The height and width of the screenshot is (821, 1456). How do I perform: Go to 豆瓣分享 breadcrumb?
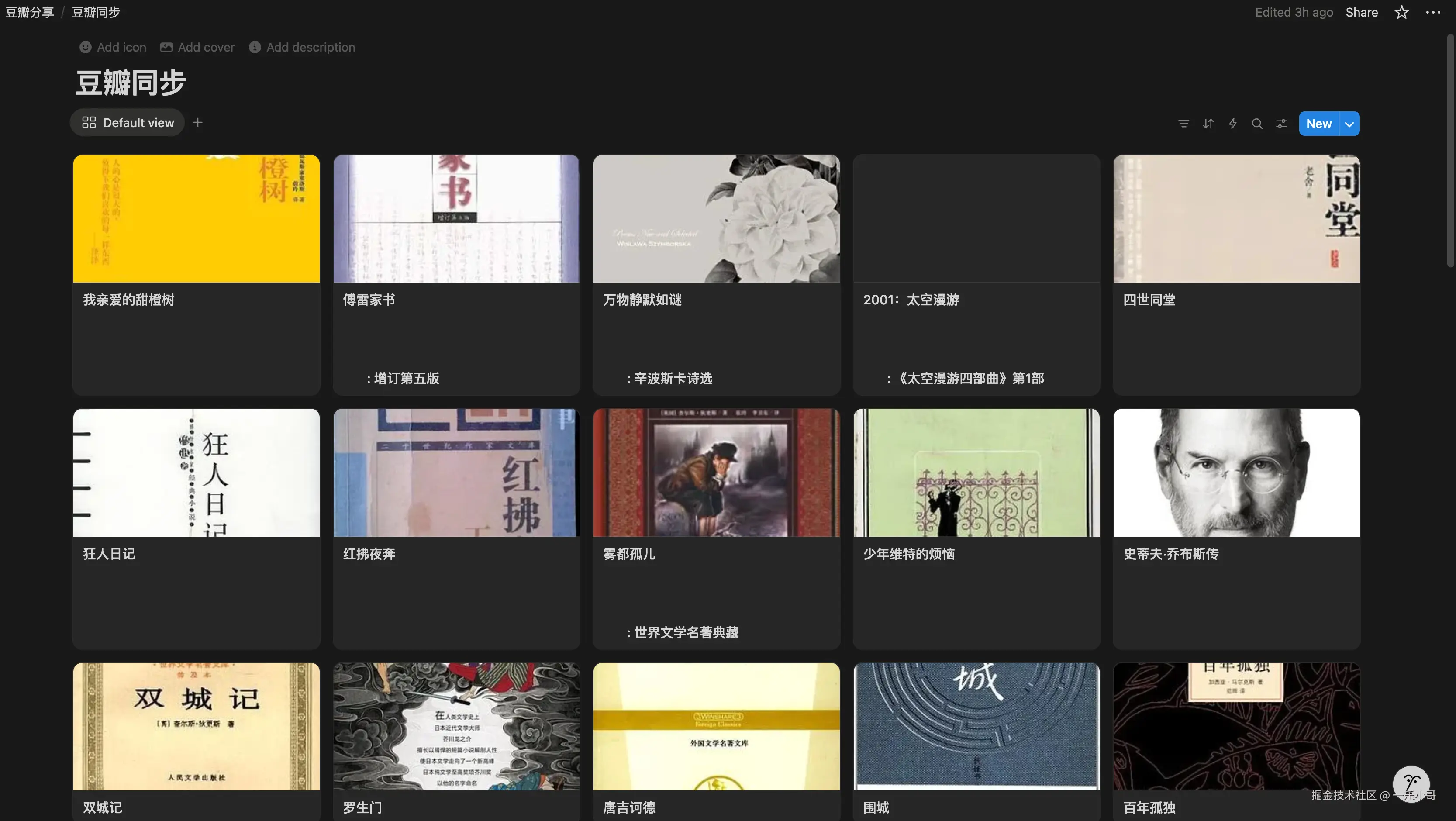(x=29, y=12)
